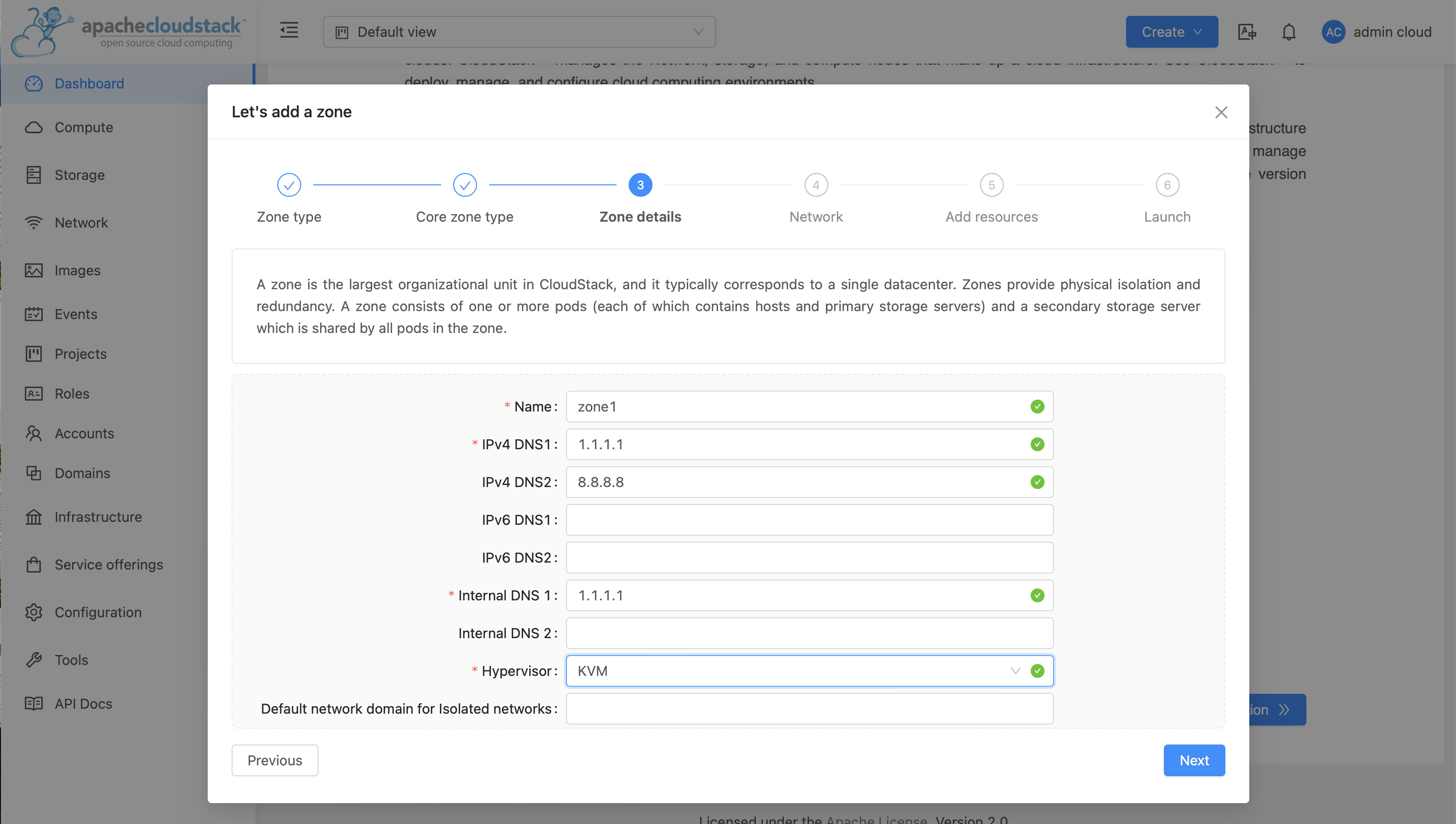
Task: Click the Next button
Action: (x=1194, y=760)
